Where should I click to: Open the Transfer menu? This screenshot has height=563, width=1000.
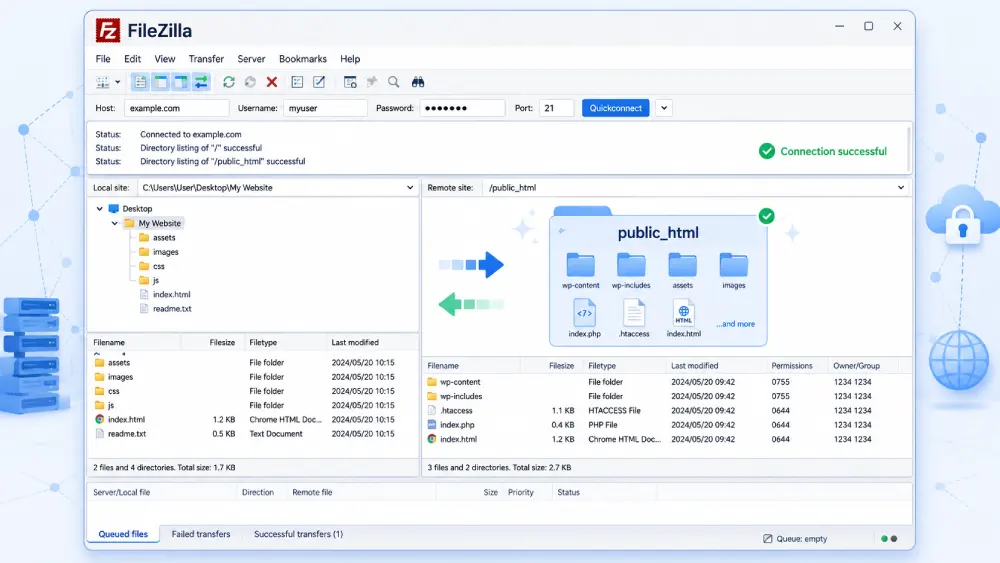pos(206,59)
